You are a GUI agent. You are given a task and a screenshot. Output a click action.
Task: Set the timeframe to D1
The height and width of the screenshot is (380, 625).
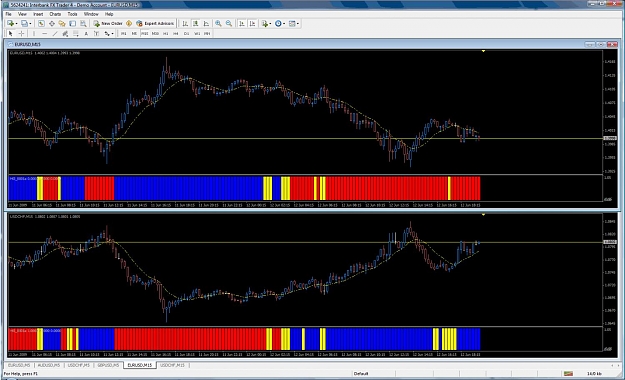[x=186, y=33]
